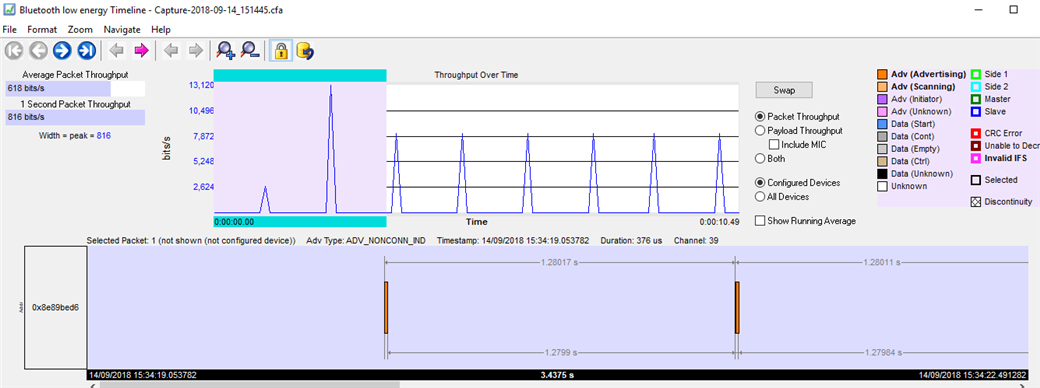
Task: Choose the Both throughput radio option
Action: [x=761, y=159]
